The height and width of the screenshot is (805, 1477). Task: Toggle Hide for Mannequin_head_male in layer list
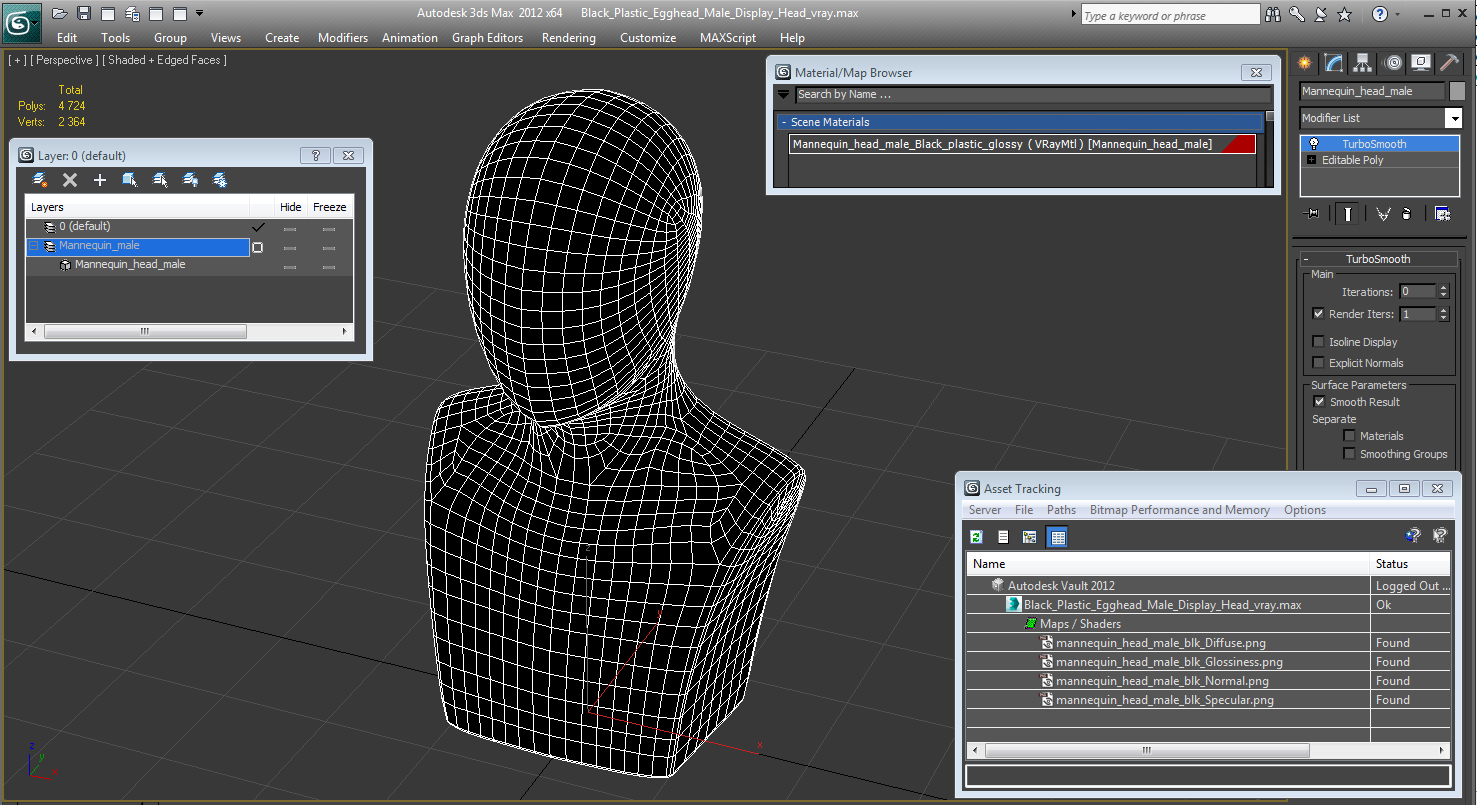click(290, 266)
